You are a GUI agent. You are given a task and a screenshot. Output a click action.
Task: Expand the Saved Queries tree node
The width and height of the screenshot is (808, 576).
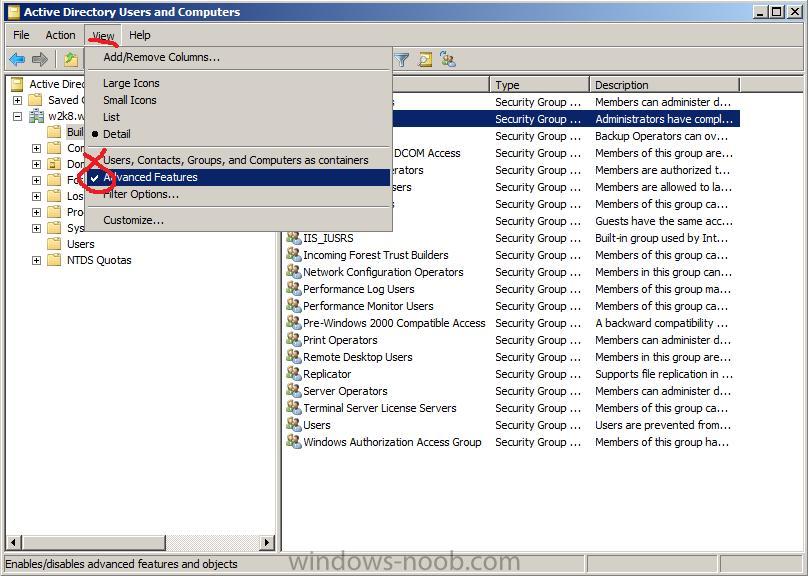(18, 100)
